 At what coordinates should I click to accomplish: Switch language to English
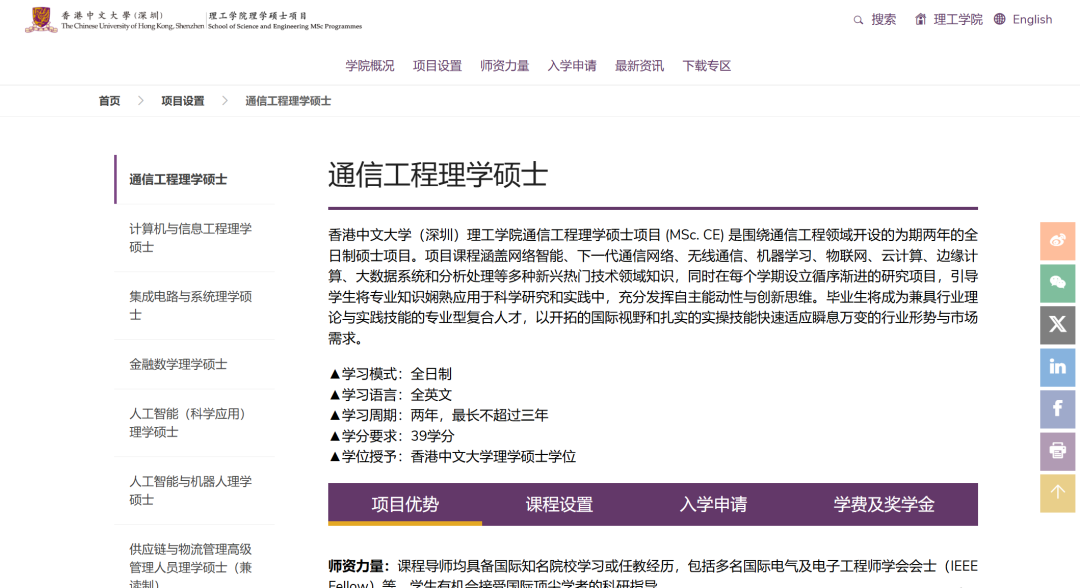(1030, 19)
